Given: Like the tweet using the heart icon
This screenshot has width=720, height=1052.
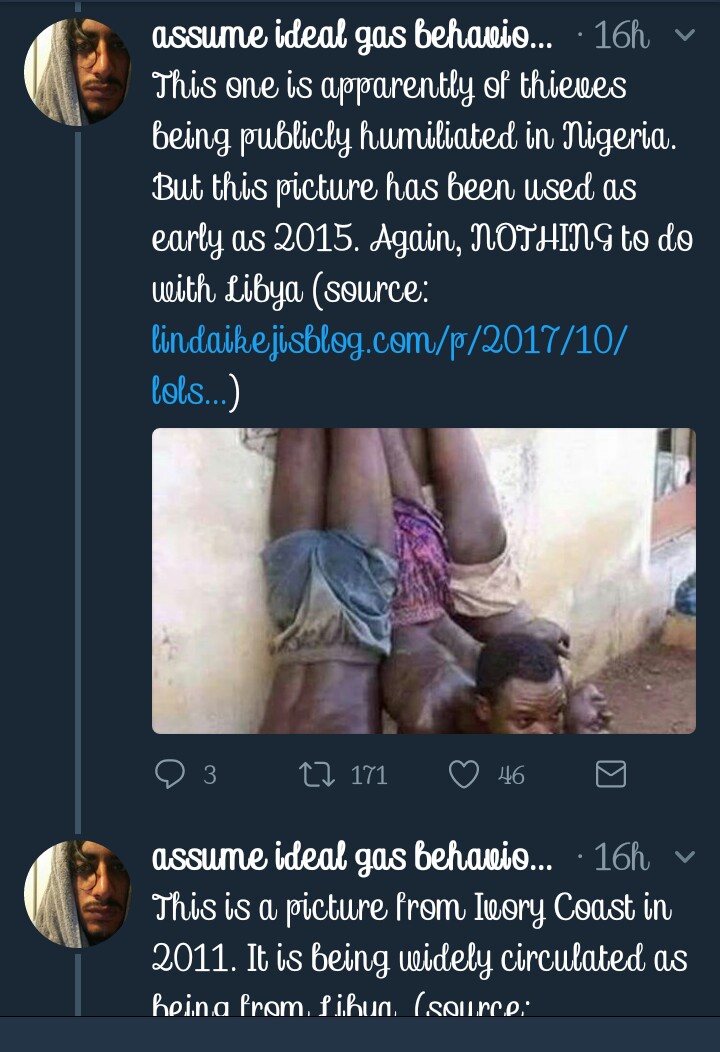Looking at the screenshot, I should pyautogui.click(x=463, y=774).
